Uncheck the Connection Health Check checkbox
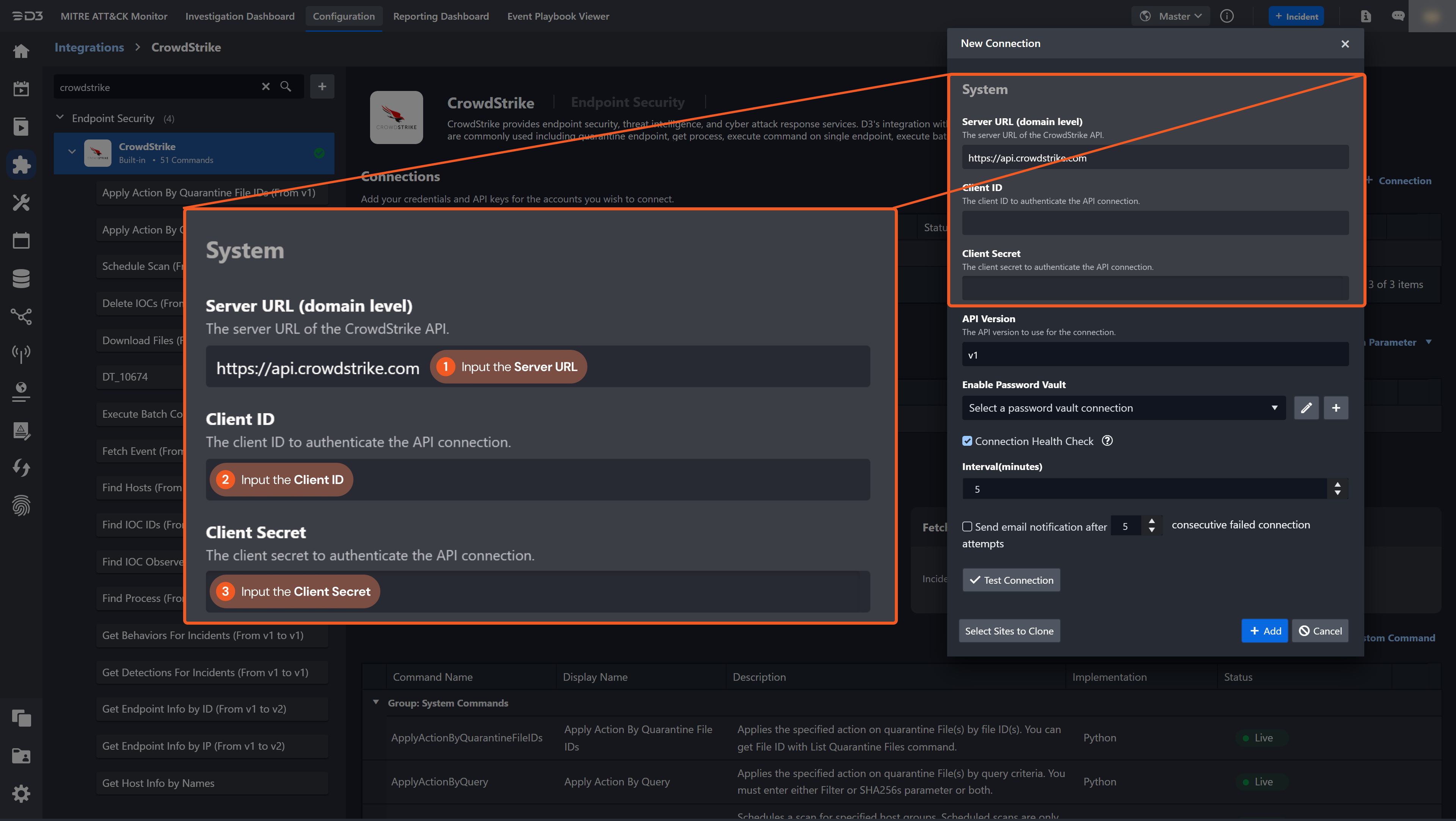The width and height of the screenshot is (1456, 821). [967, 441]
